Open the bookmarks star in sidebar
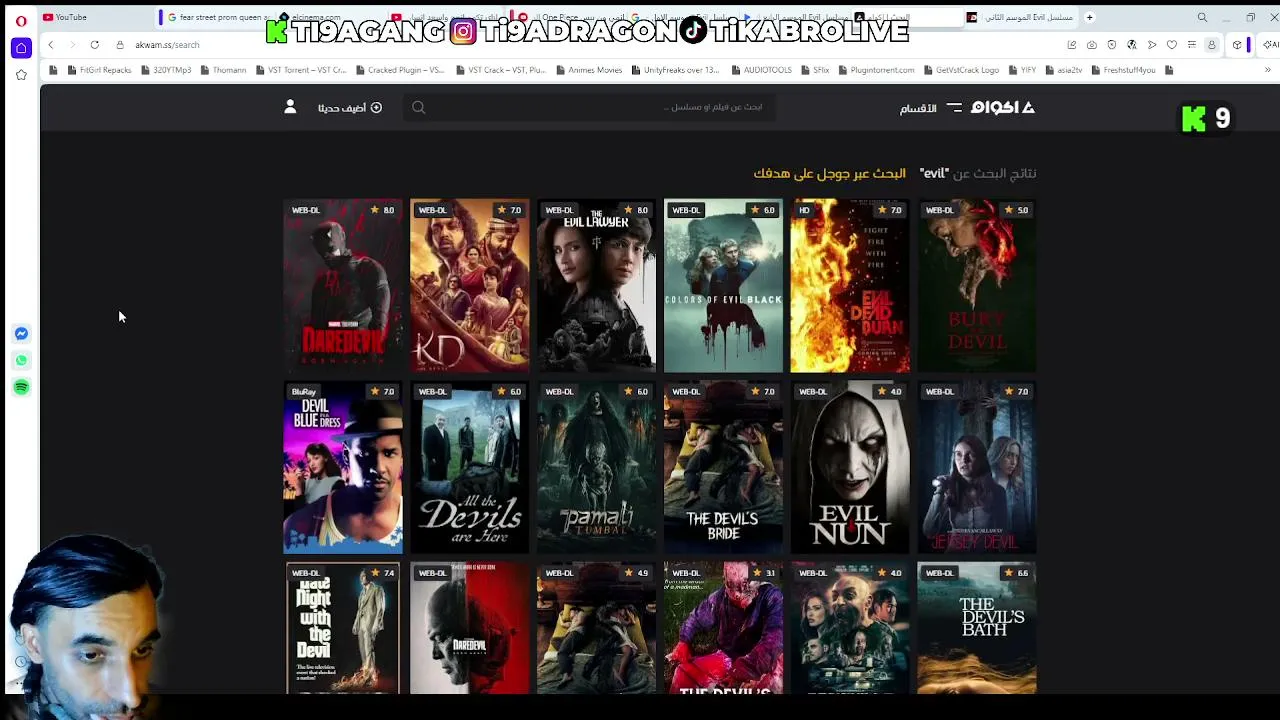Screen dimensions: 1280x720 tap(21, 75)
